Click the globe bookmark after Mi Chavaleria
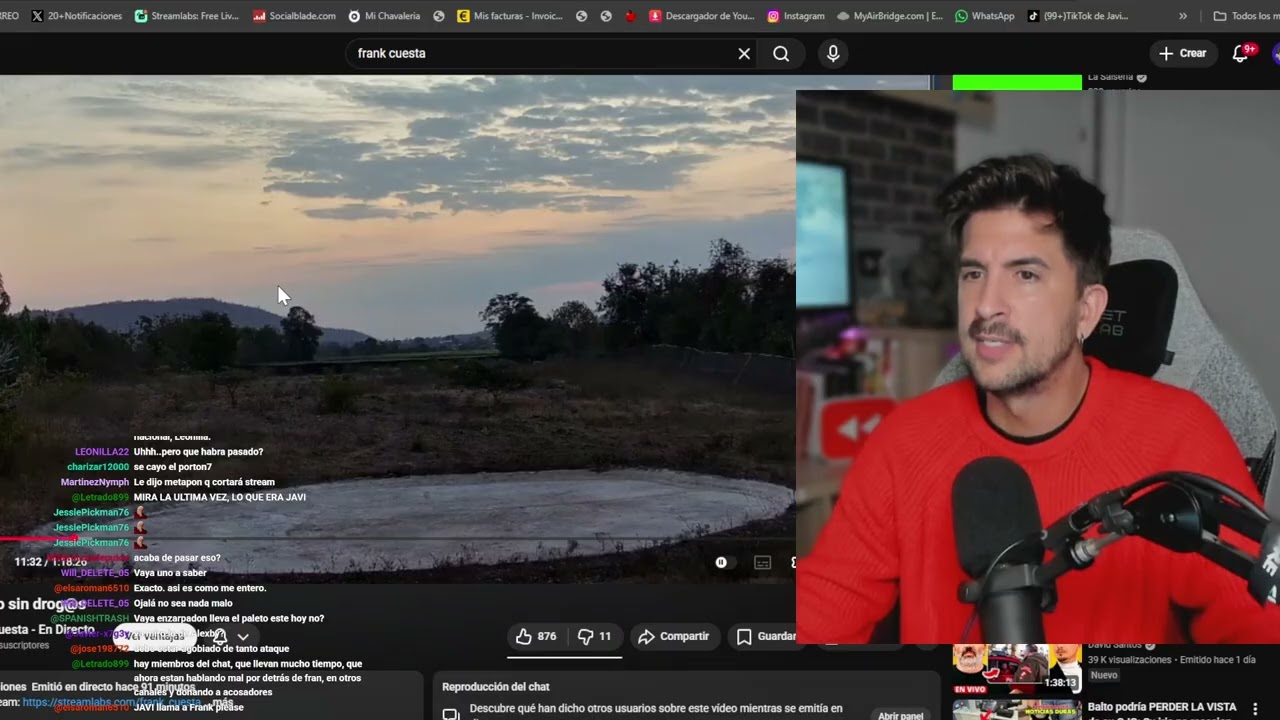 click(439, 16)
